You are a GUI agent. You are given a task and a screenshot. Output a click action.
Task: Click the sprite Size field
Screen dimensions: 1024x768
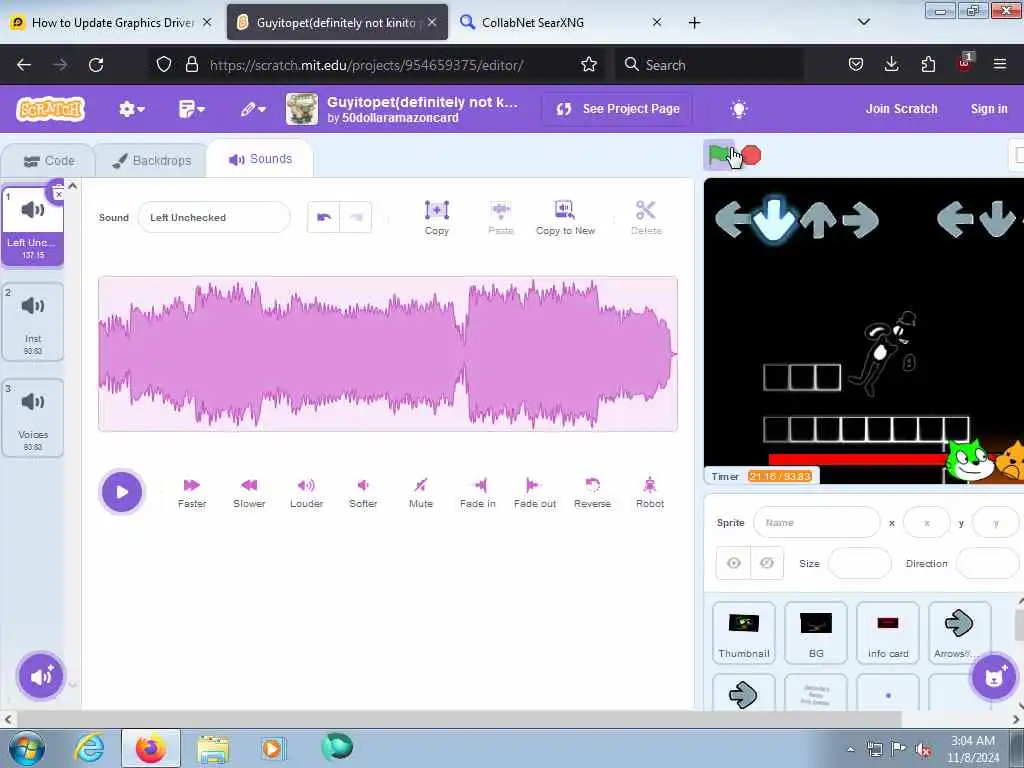coord(859,563)
